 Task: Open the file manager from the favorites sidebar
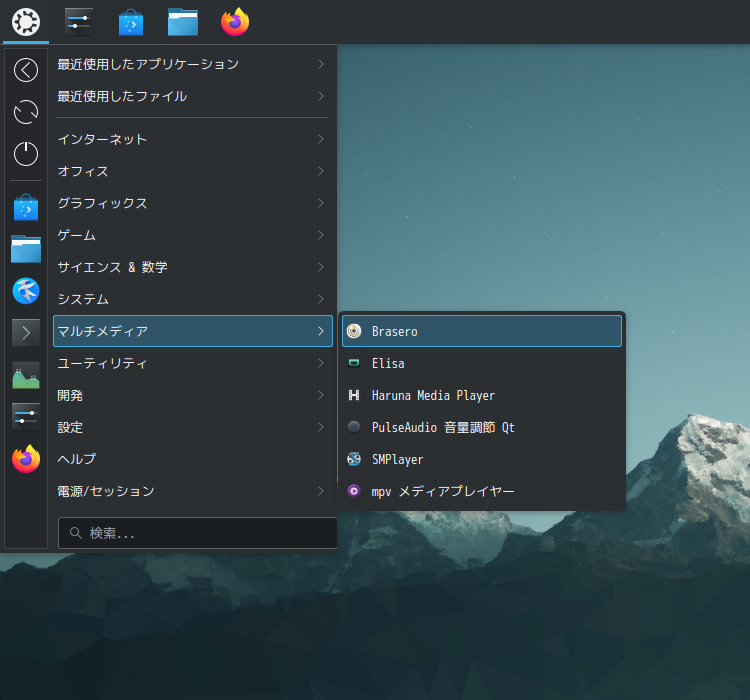pos(26,249)
